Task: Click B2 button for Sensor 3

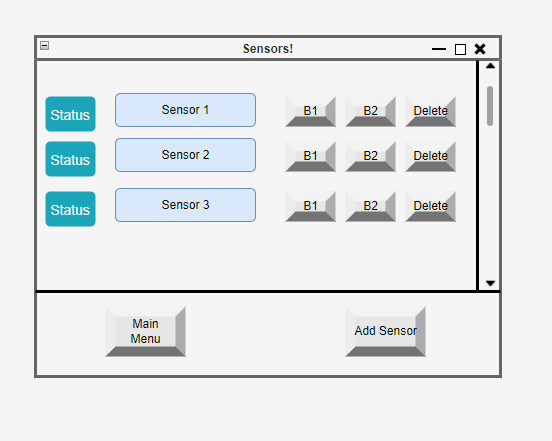Action: (x=370, y=206)
